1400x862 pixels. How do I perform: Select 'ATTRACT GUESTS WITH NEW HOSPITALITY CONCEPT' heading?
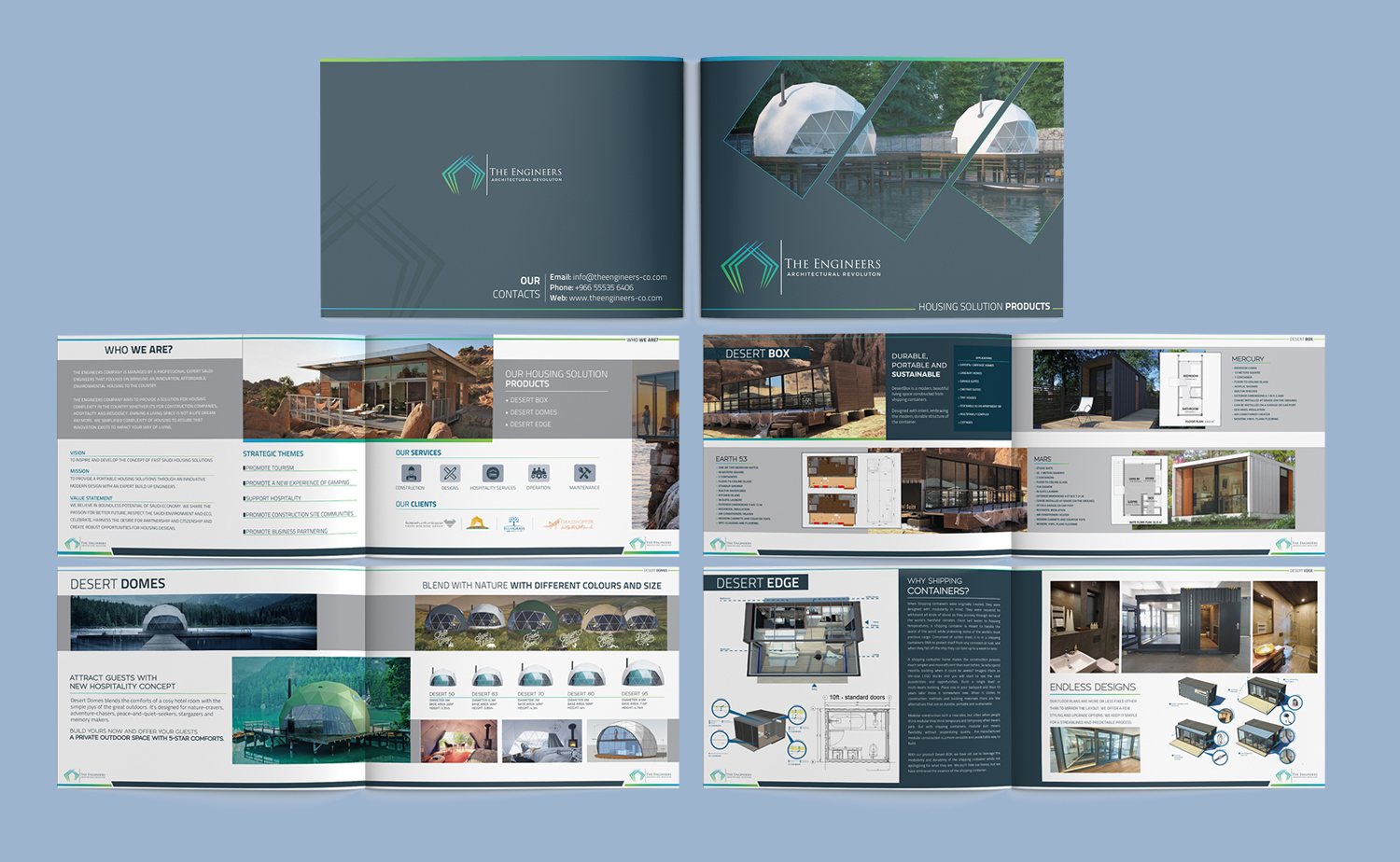click(x=122, y=682)
